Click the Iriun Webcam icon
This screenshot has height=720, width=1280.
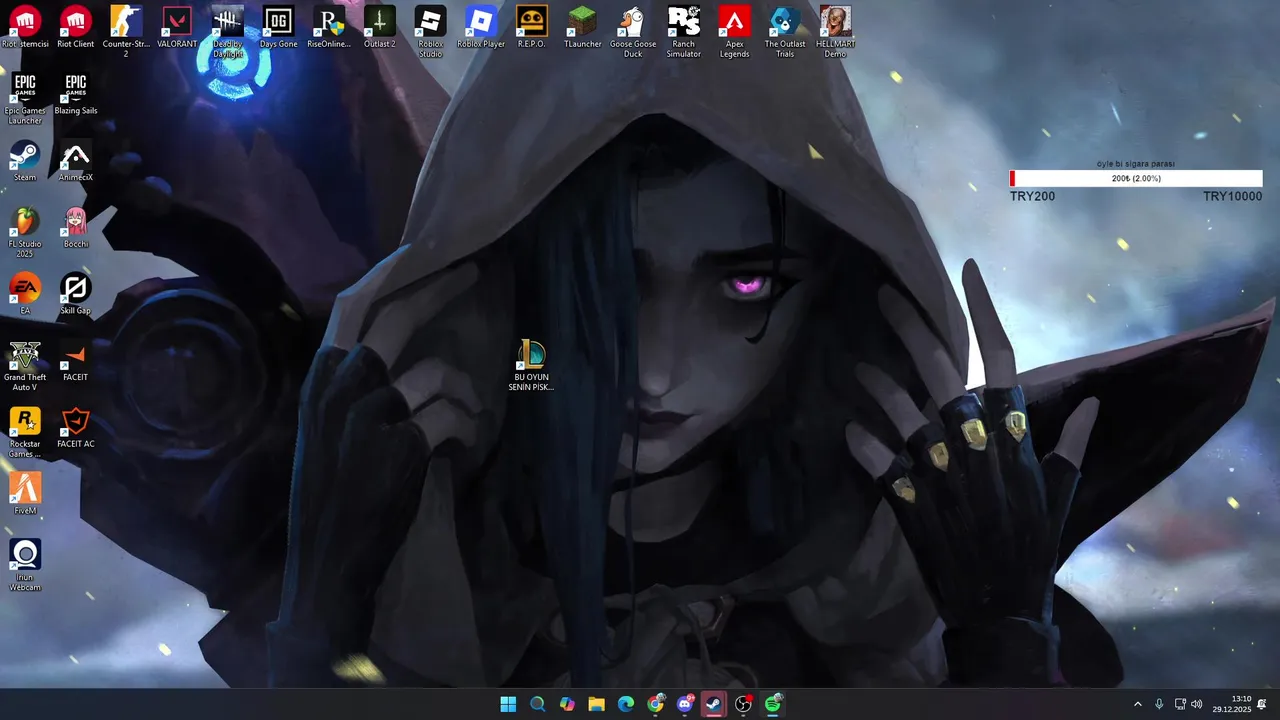point(25,565)
